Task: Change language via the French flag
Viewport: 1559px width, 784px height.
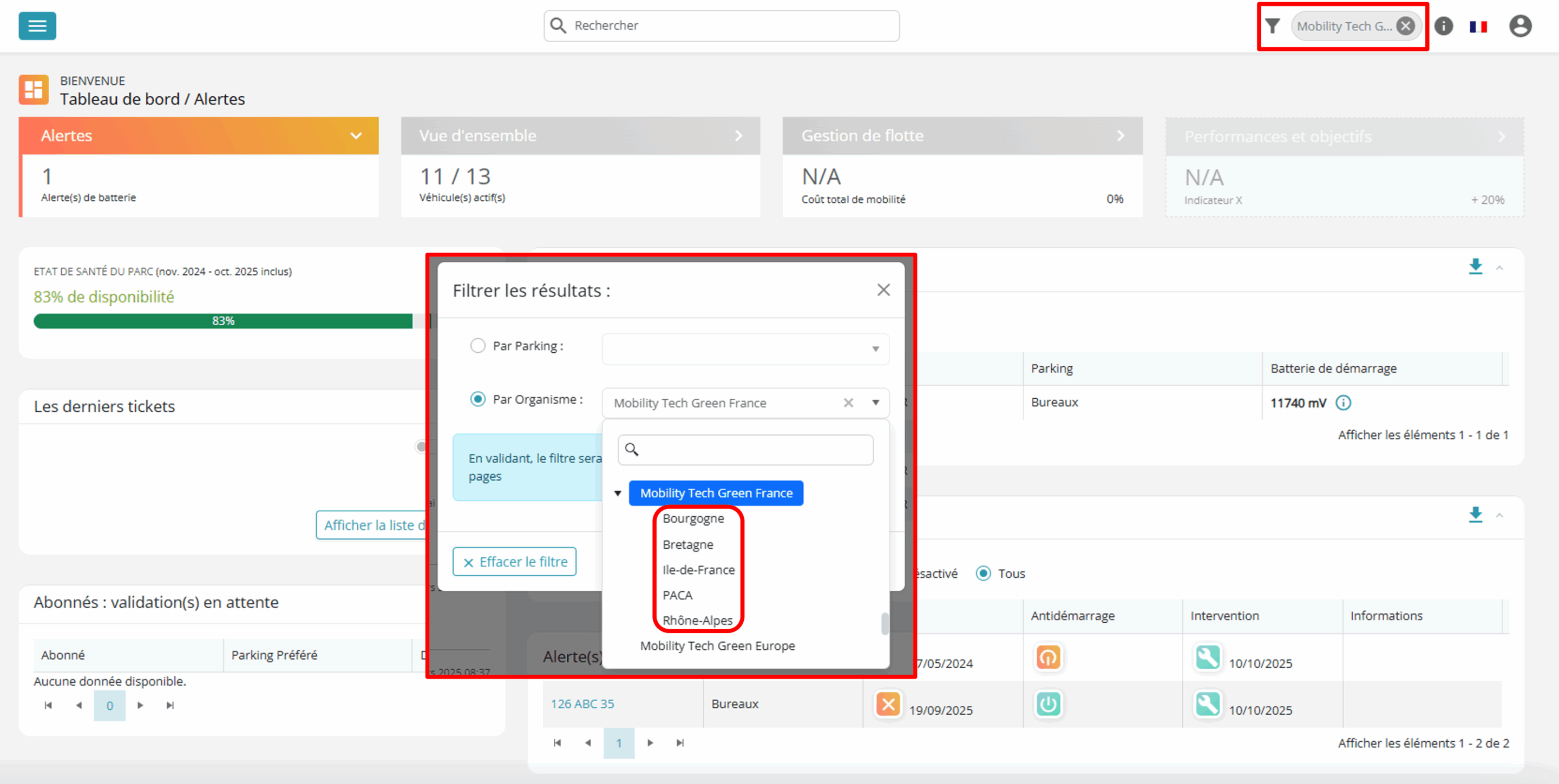Action: [1478, 26]
